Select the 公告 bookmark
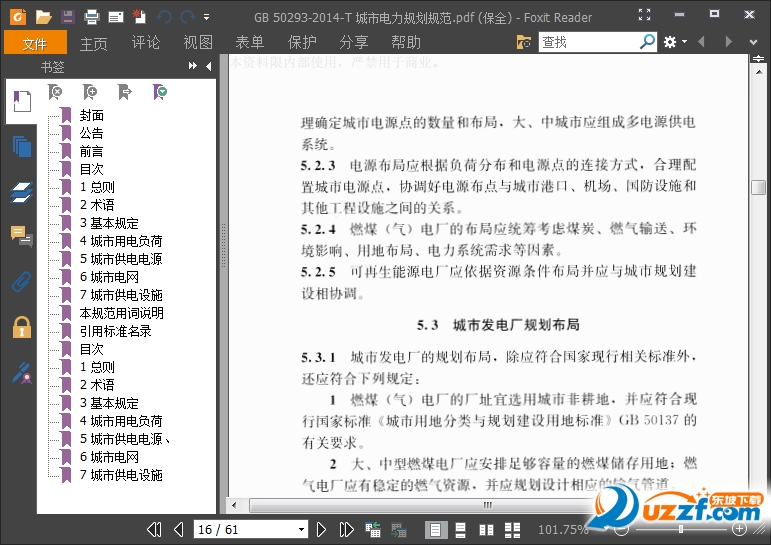 click(91, 133)
